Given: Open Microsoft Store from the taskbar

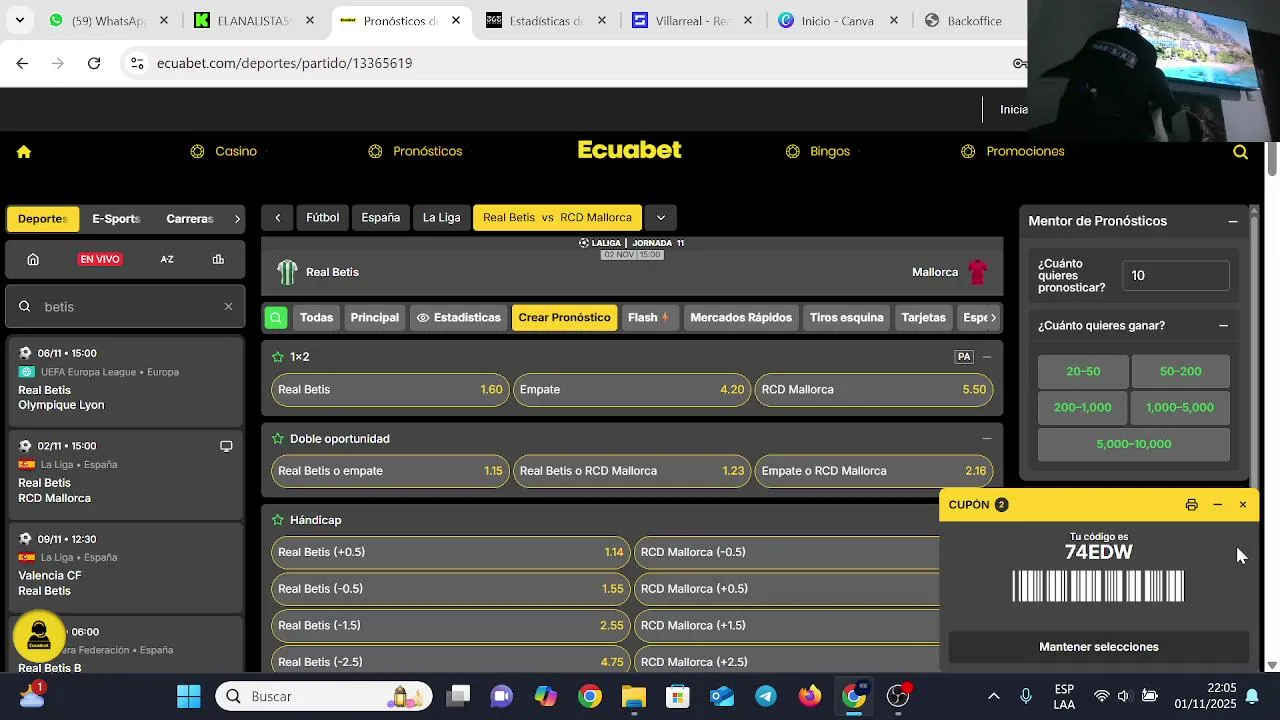Looking at the screenshot, I should 678,696.
